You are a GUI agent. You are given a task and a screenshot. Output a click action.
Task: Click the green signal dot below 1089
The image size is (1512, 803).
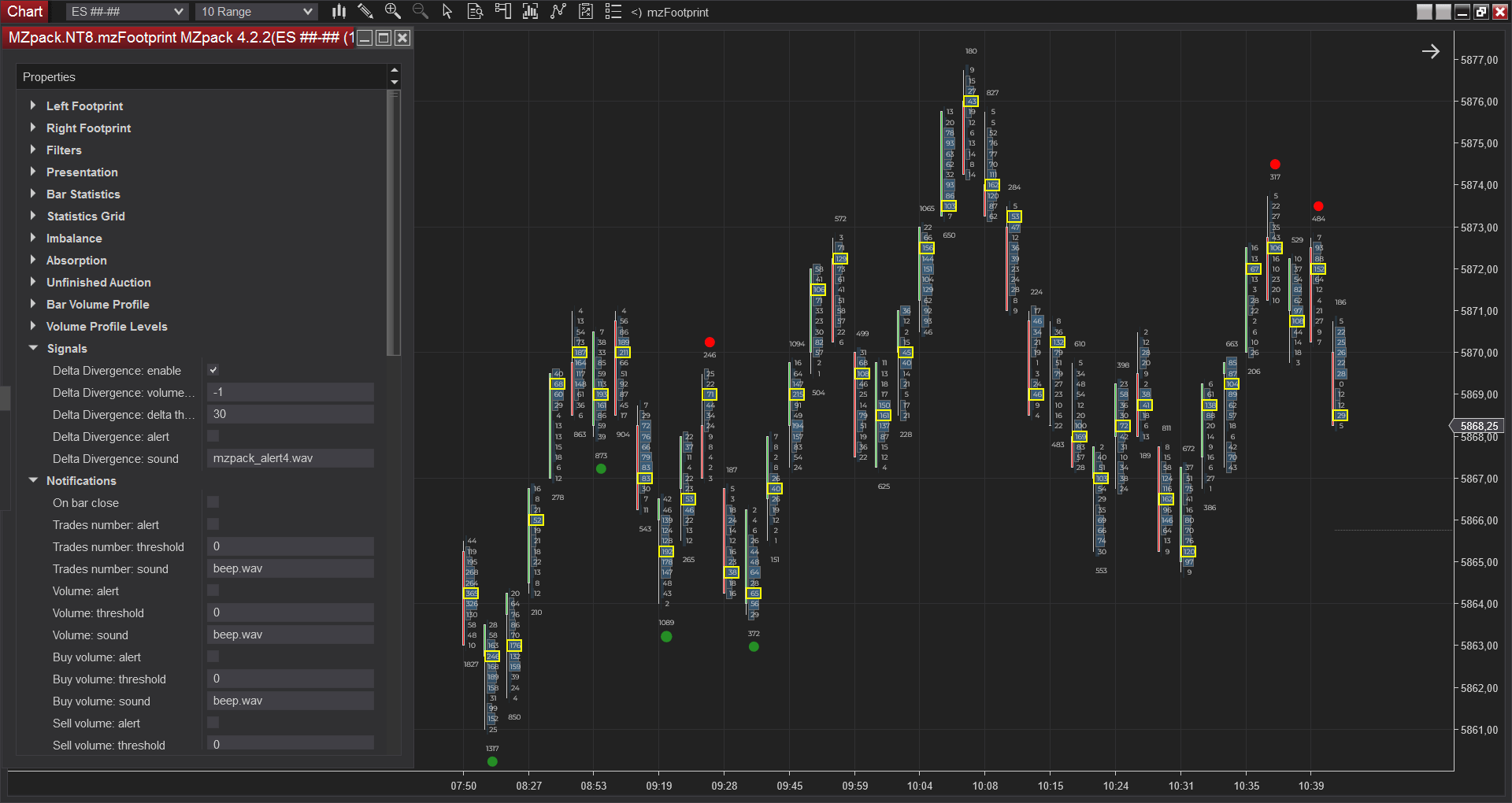click(x=666, y=636)
